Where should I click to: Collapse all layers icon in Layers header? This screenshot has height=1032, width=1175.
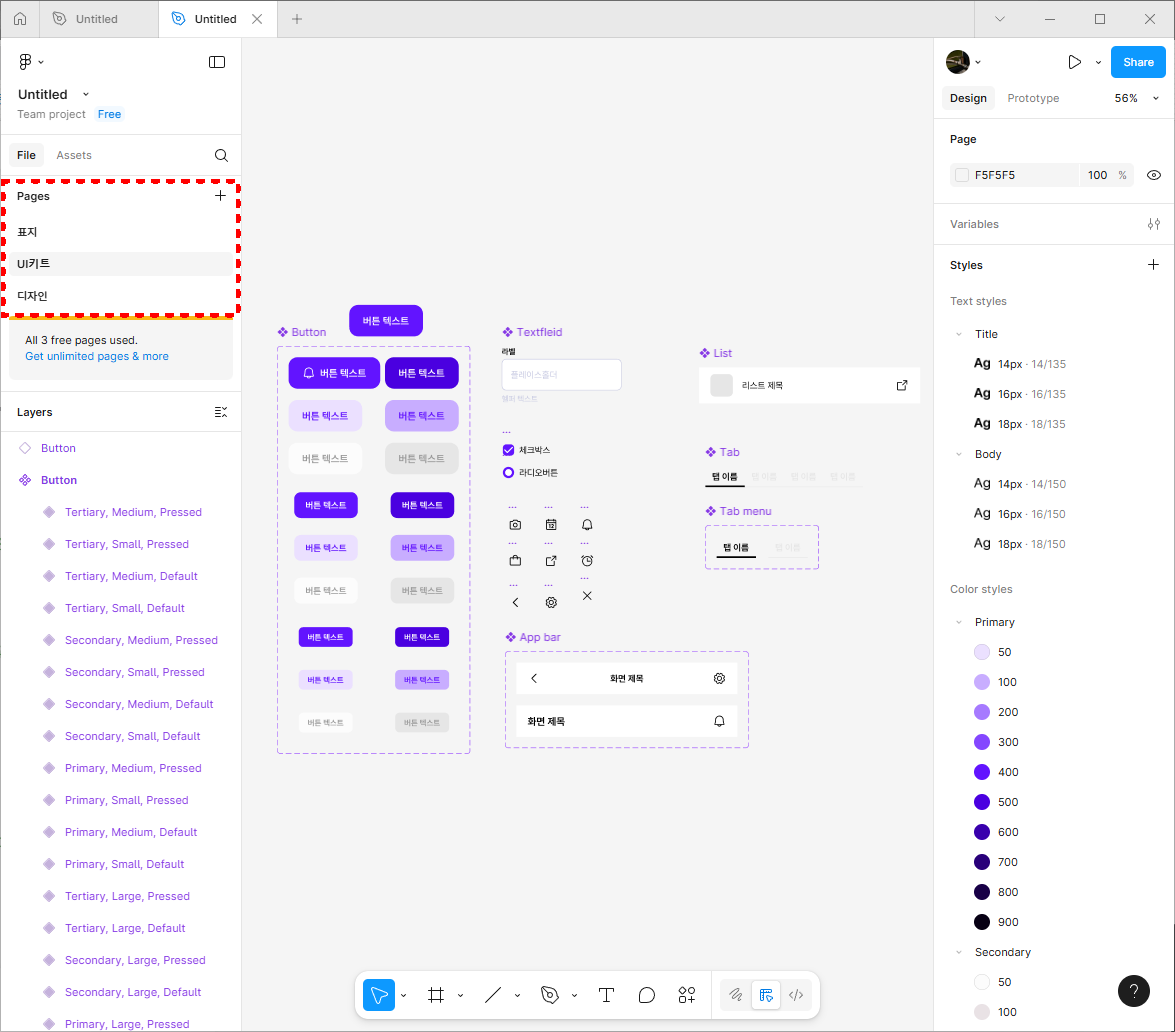click(220, 412)
